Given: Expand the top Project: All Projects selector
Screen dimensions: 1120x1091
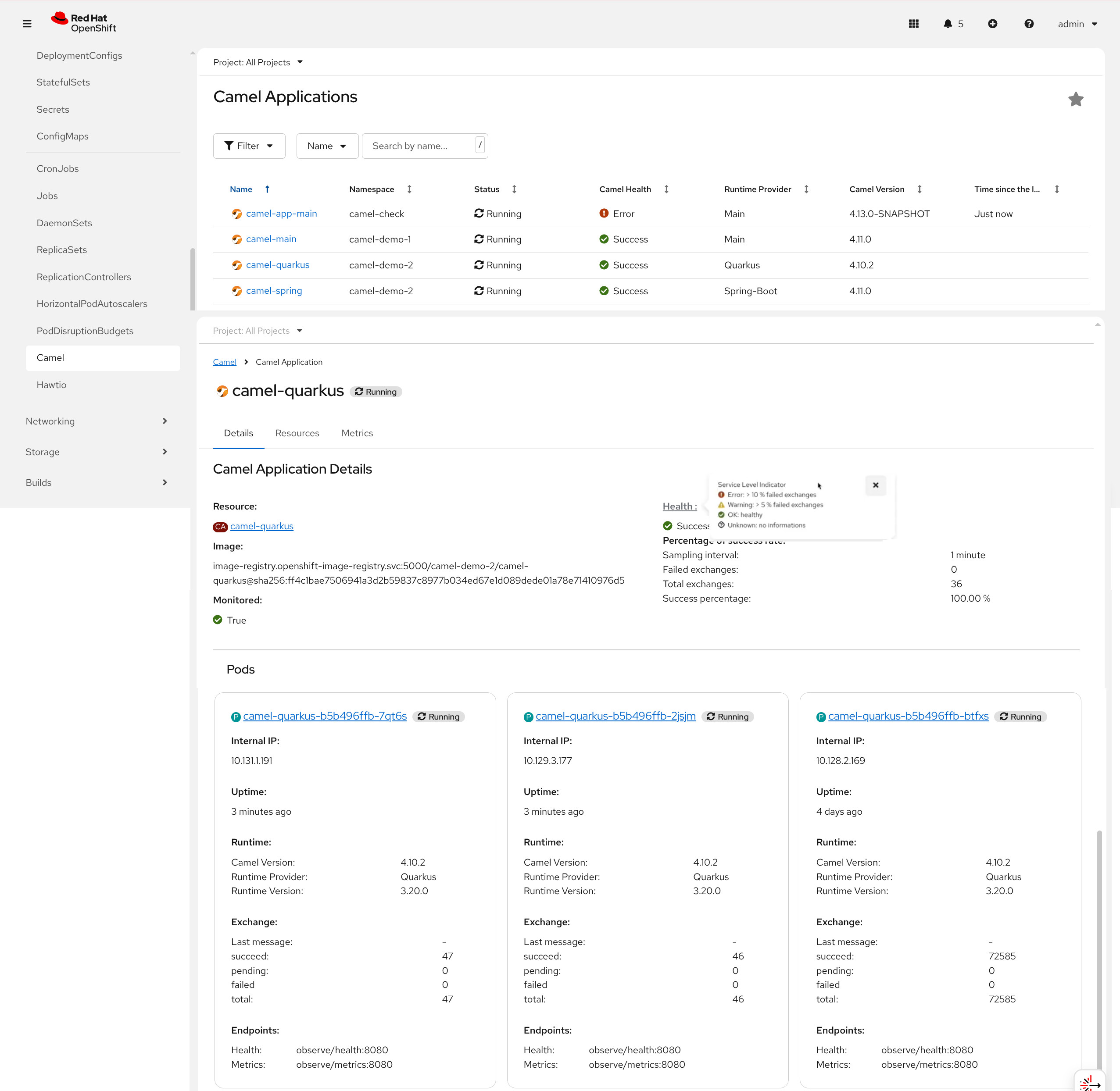Looking at the screenshot, I should 258,62.
